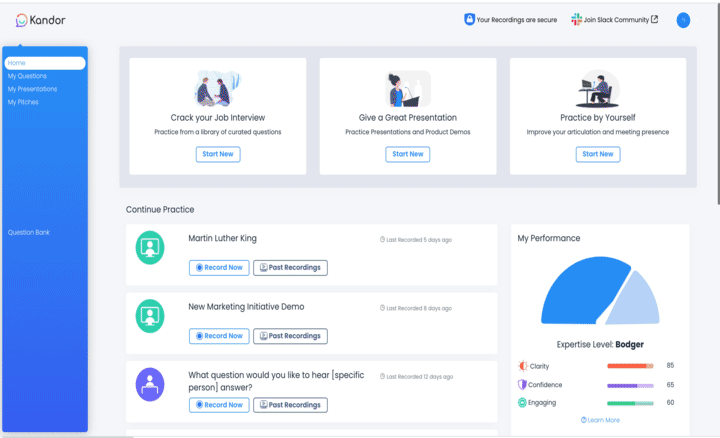The image size is (720, 438).
Task: Click the secure recordings lock icon
Action: pyautogui.click(x=469, y=19)
